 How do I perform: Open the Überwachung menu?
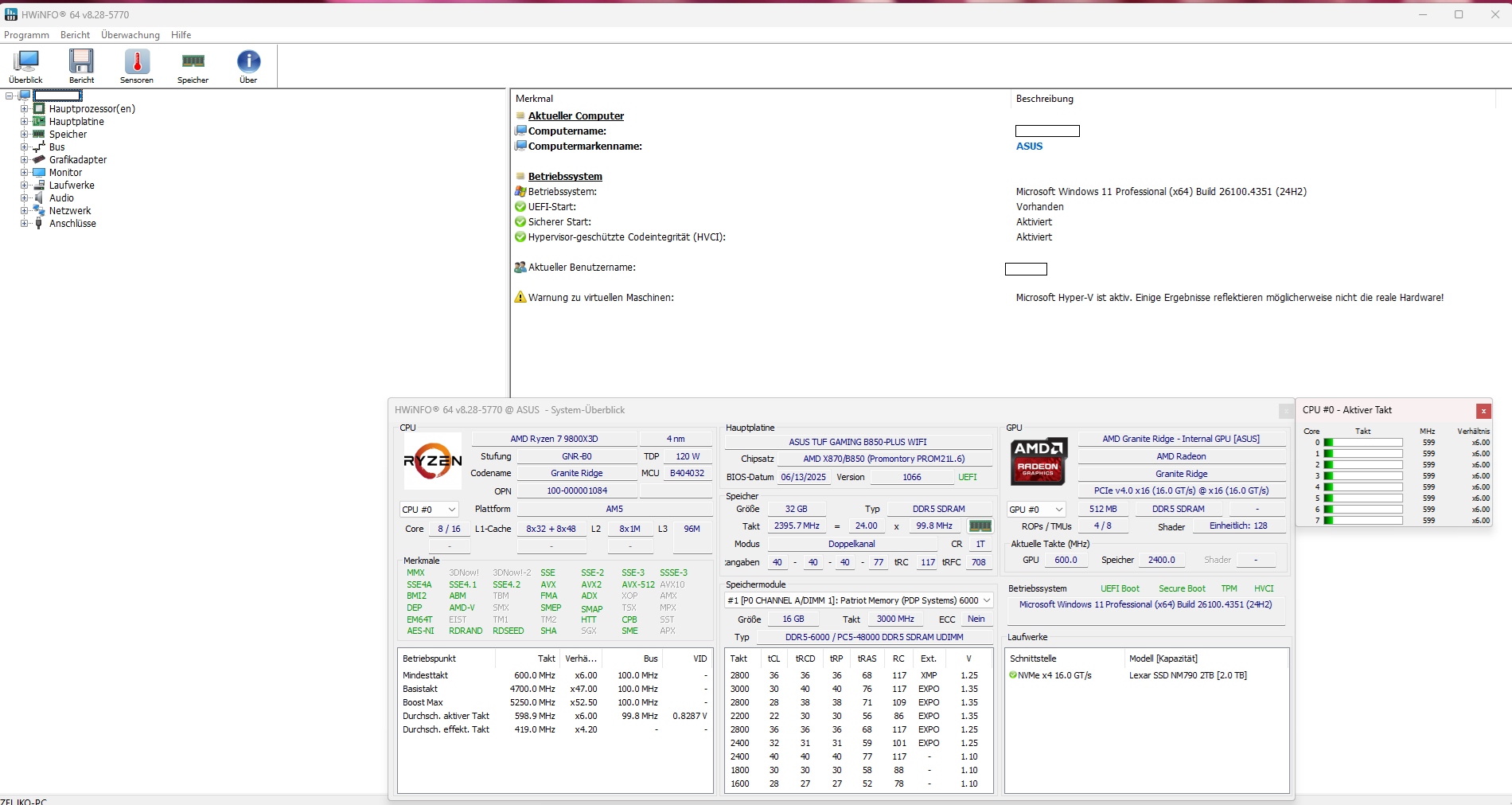click(131, 35)
